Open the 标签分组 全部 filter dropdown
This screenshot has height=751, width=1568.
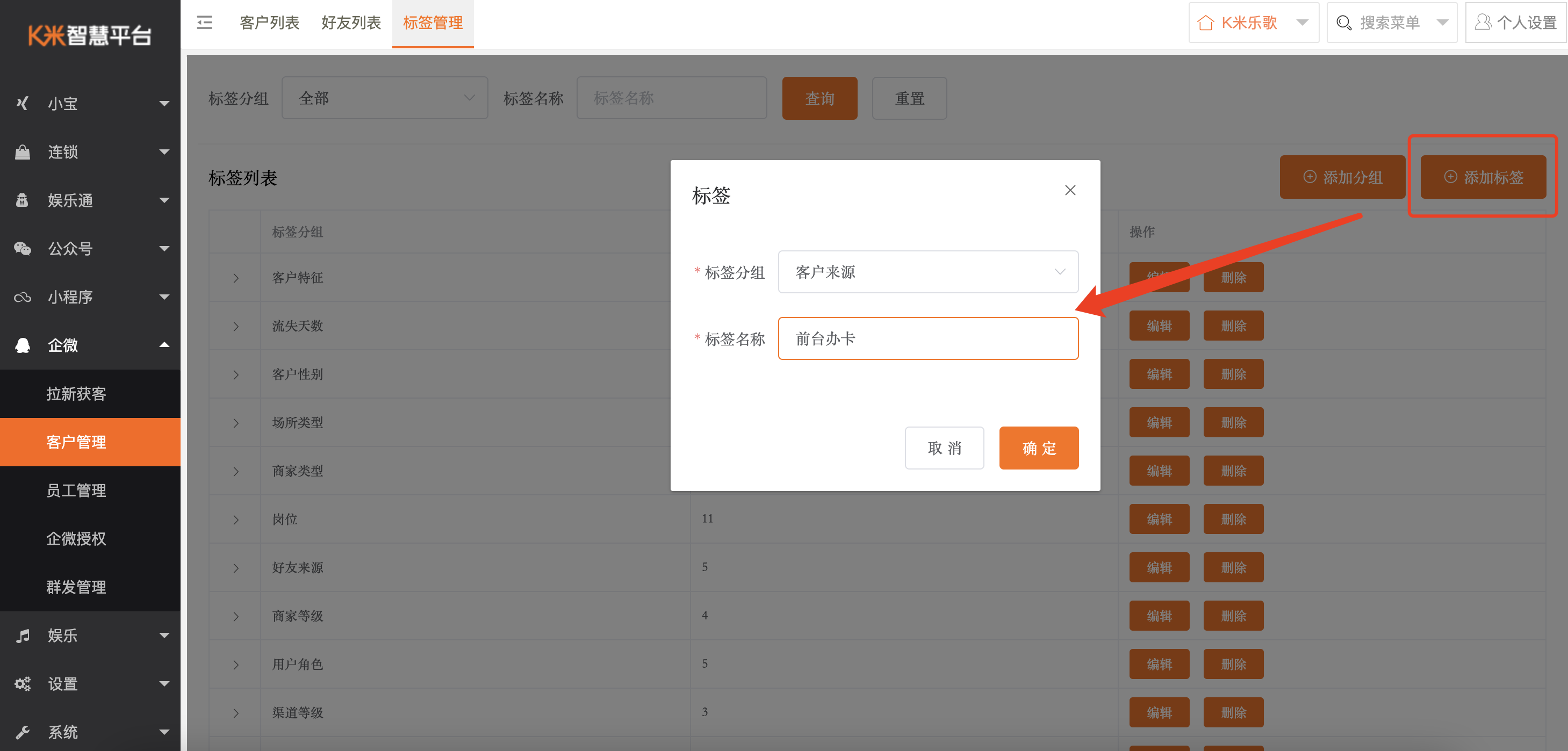click(x=385, y=98)
